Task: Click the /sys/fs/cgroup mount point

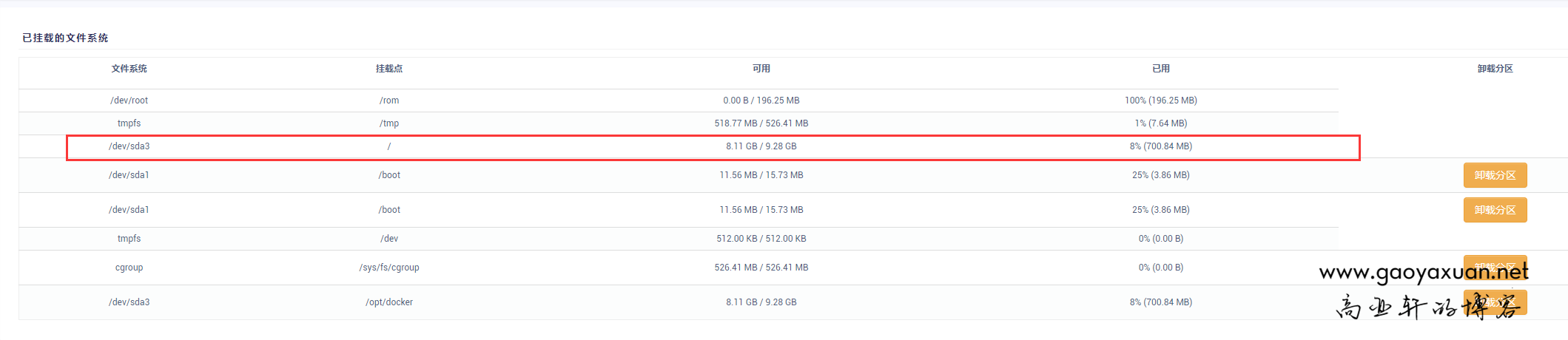Action: [x=388, y=268]
